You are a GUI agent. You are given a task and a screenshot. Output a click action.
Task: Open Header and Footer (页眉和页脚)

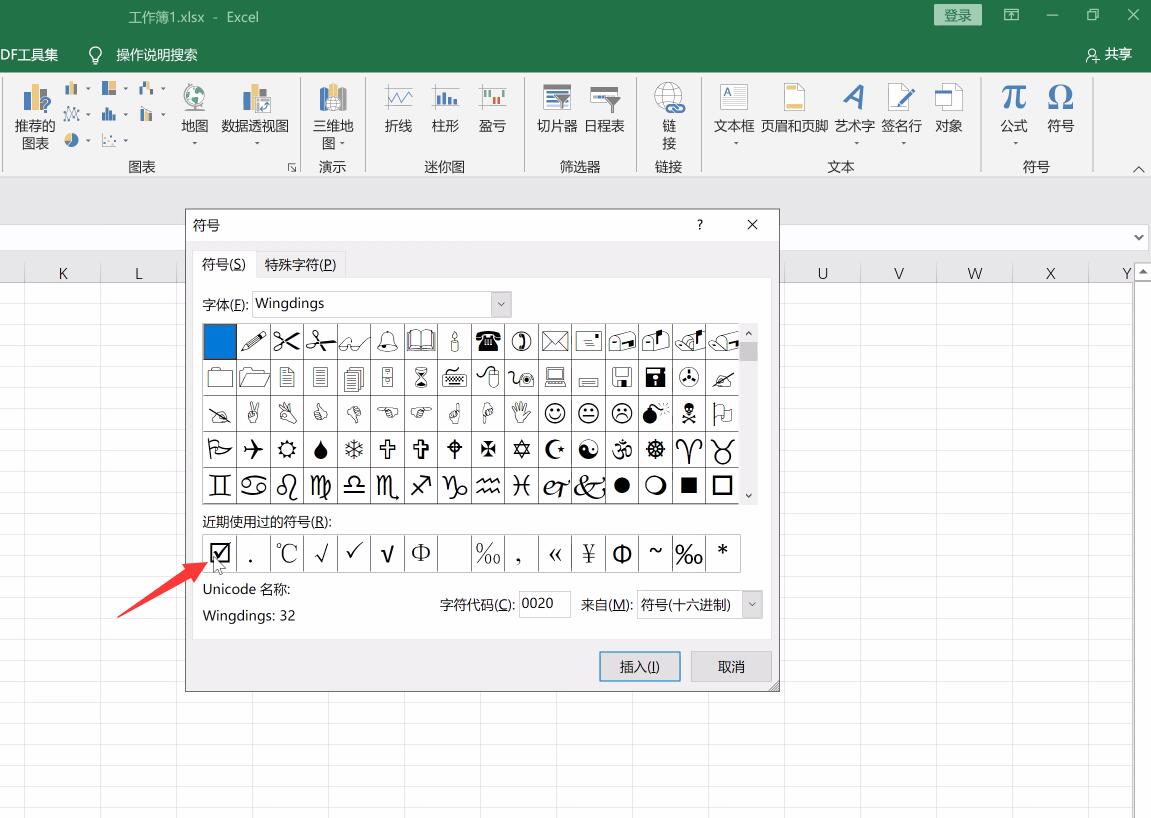click(794, 109)
